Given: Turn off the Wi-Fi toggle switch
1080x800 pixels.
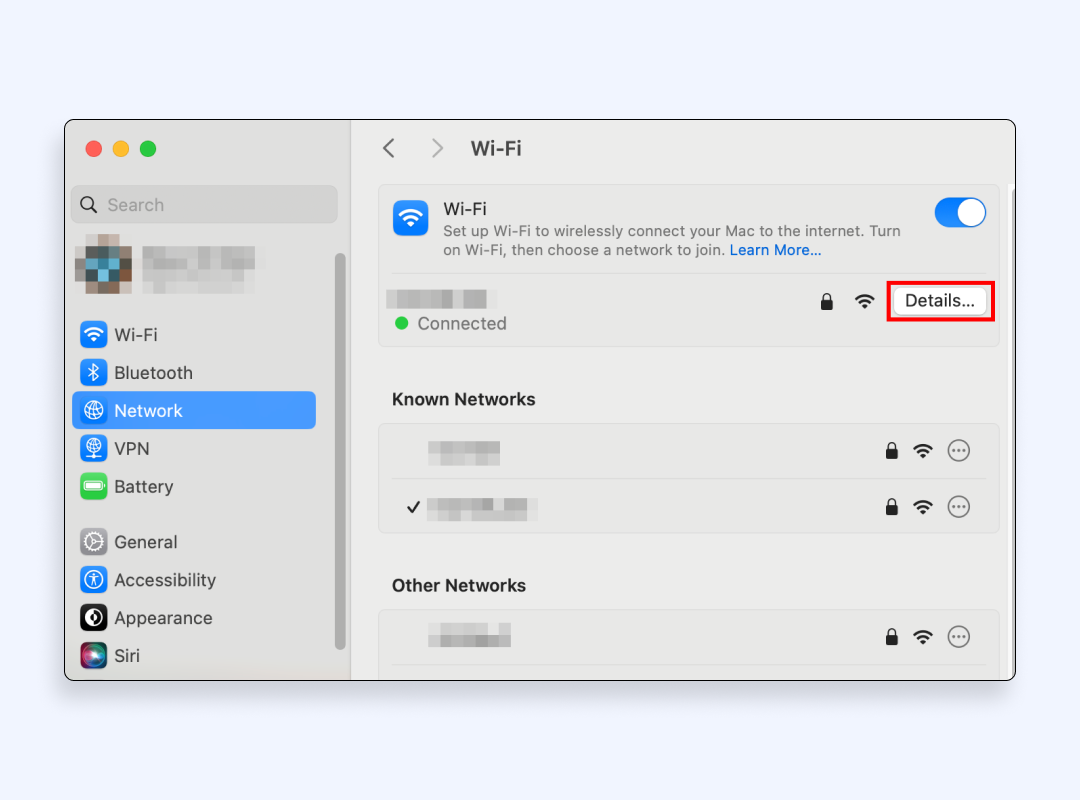Looking at the screenshot, I should (x=960, y=212).
